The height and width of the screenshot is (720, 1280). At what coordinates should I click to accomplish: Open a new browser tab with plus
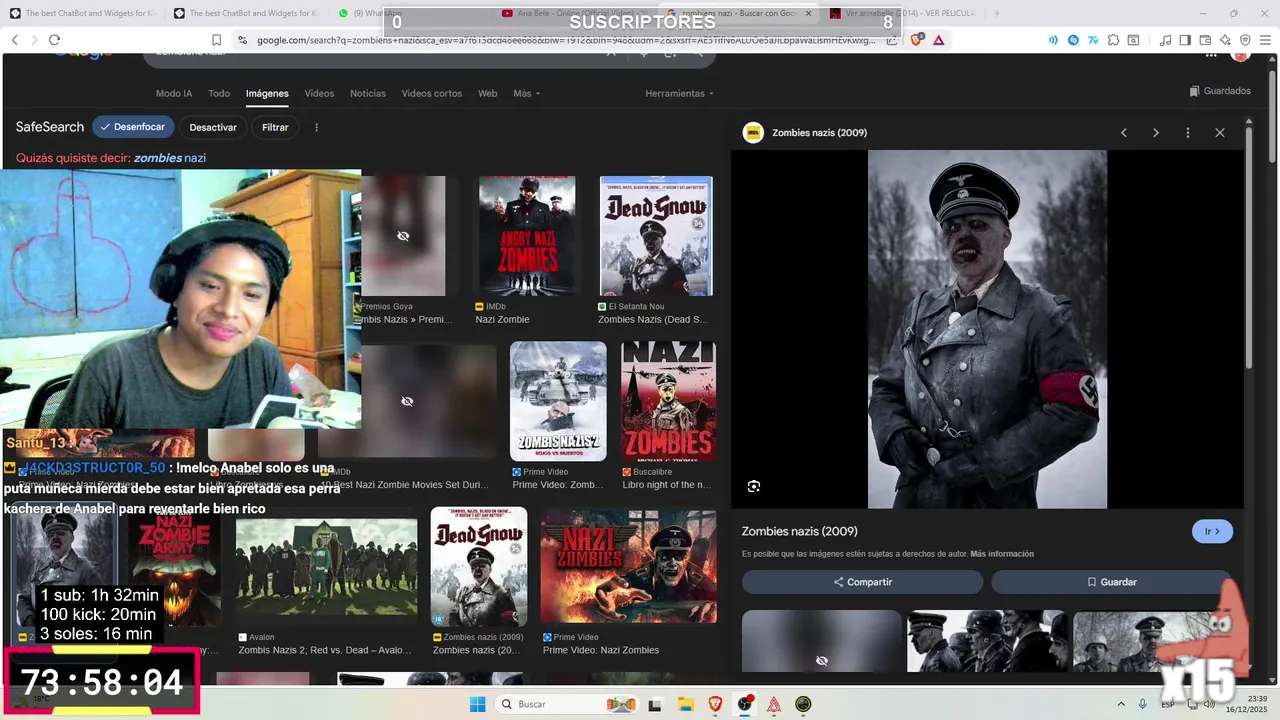(x=997, y=13)
